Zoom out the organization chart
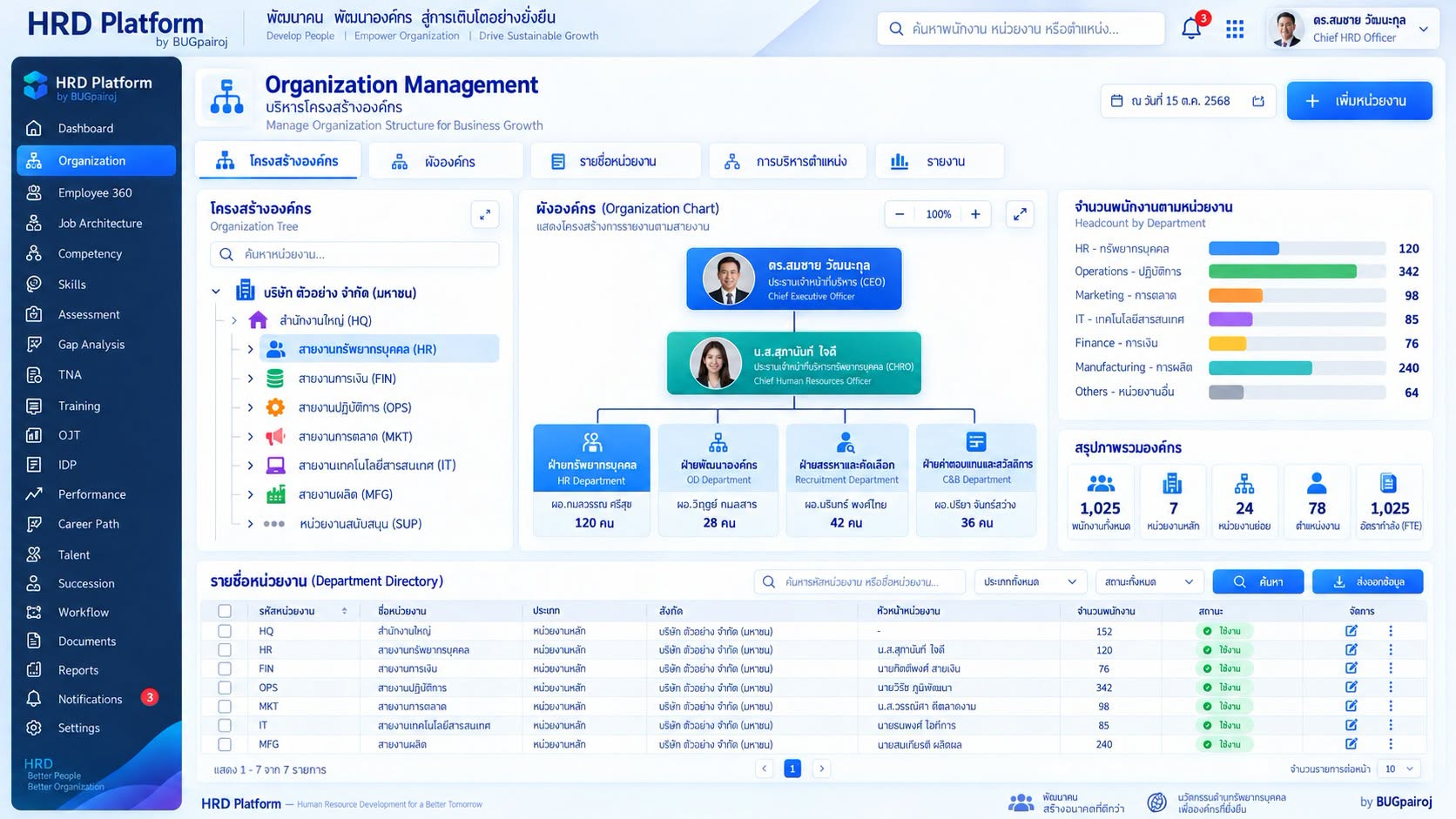The height and width of the screenshot is (819, 1456). [900, 214]
